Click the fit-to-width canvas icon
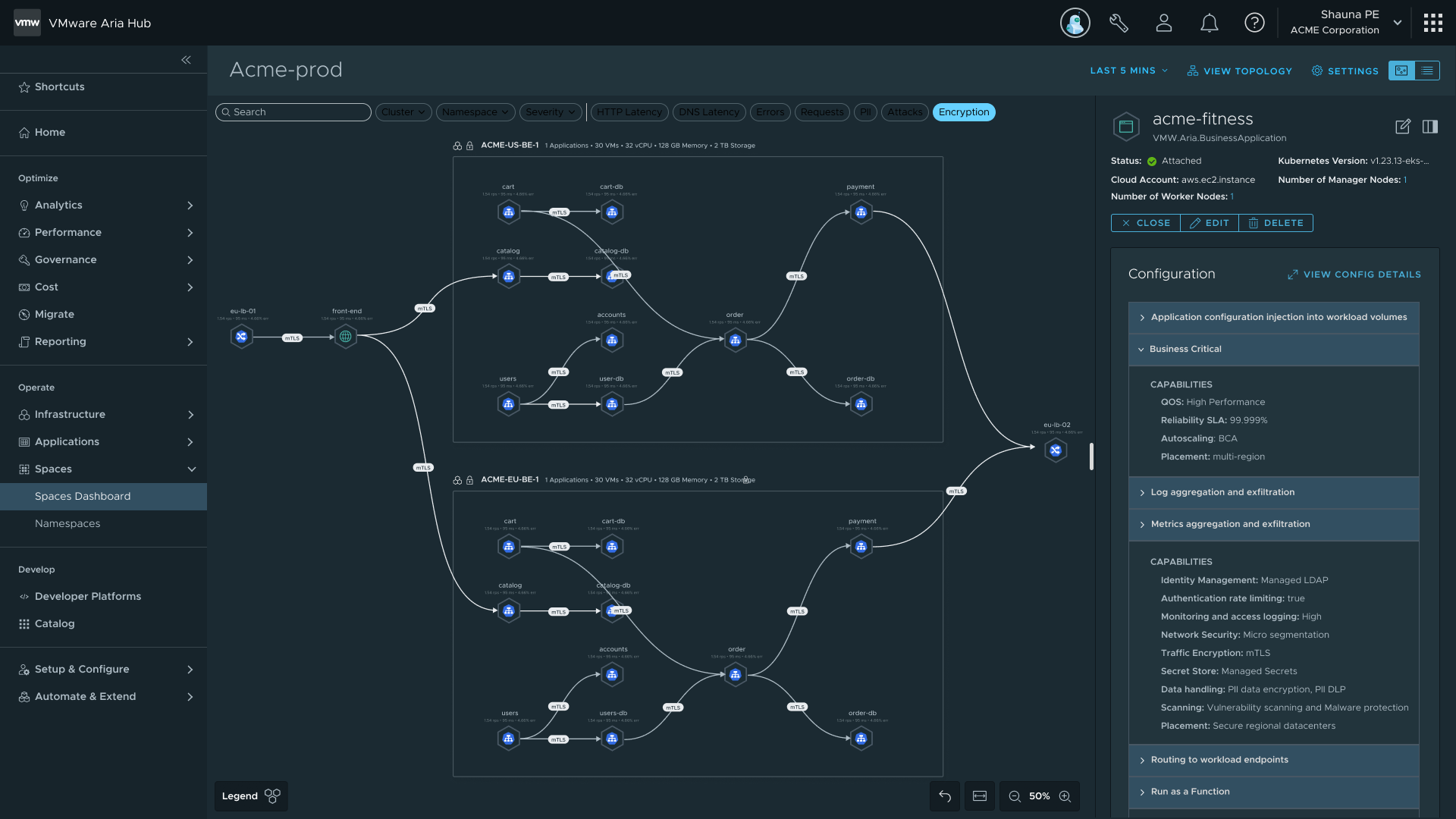 point(980,796)
